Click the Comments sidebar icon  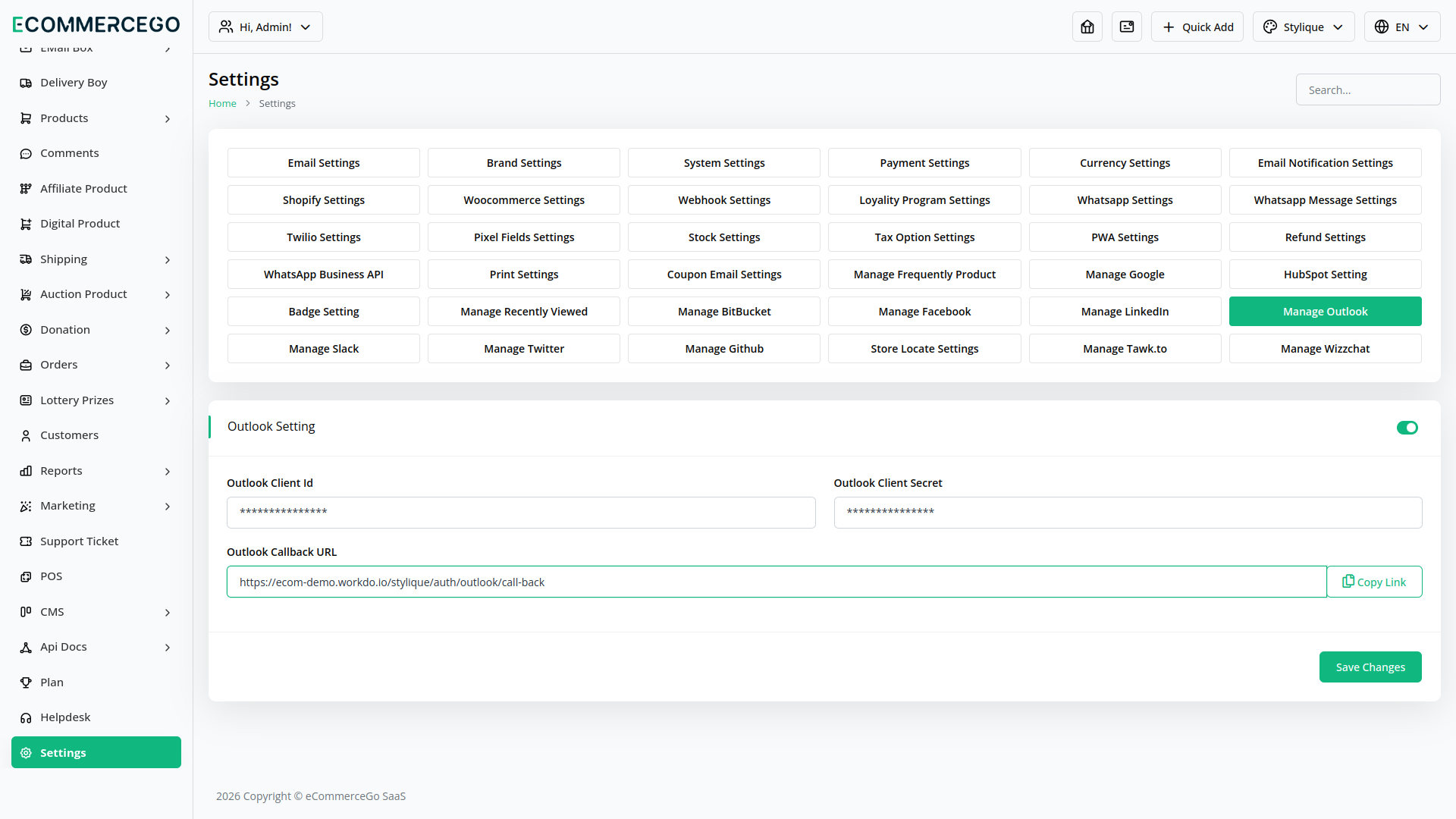26,153
